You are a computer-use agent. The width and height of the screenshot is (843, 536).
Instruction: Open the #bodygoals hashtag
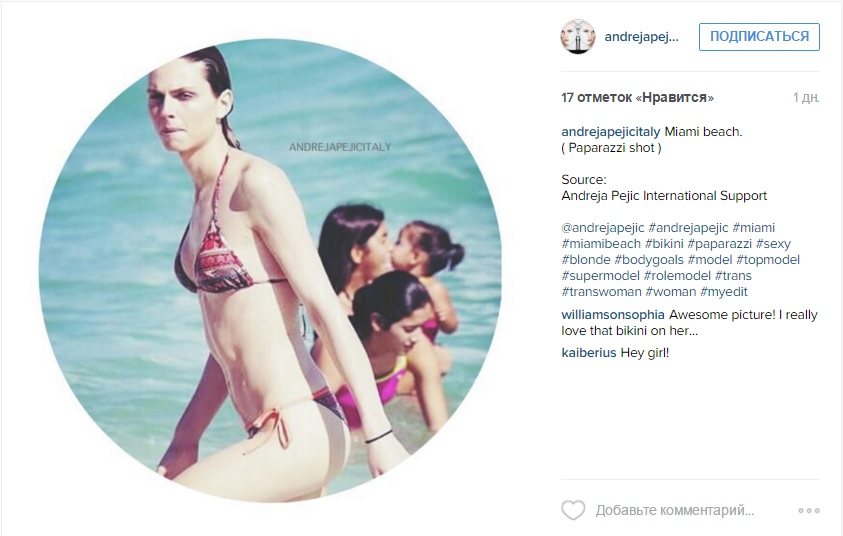(x=649, y=260)
